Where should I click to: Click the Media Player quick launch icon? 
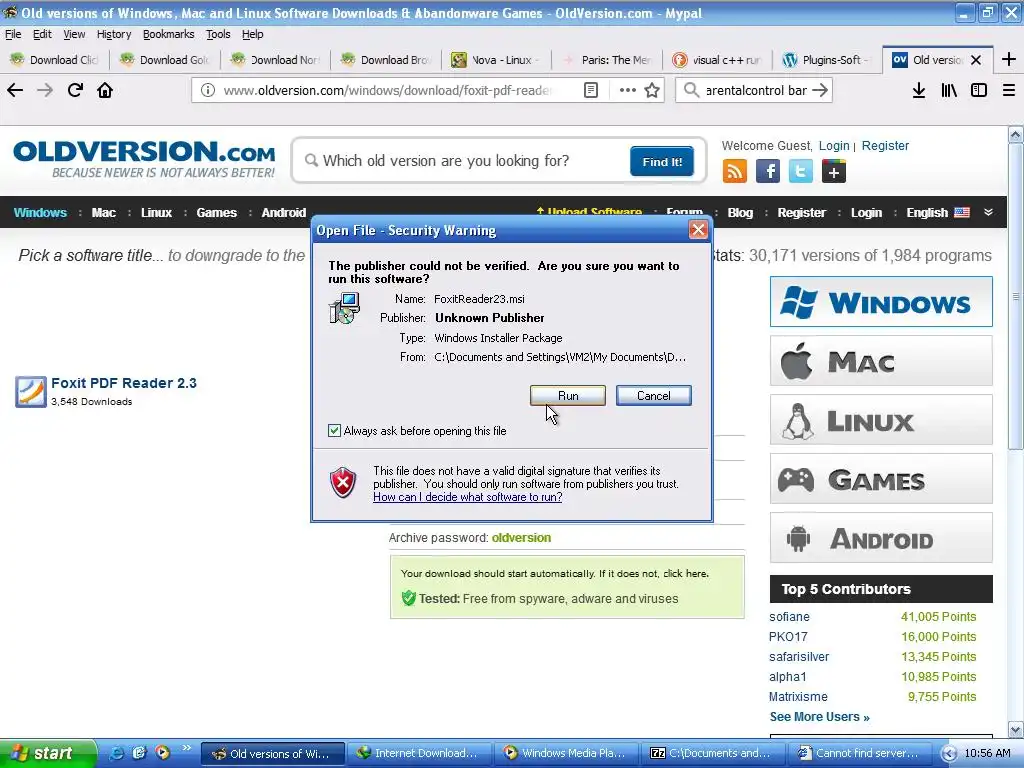pos(162,753)
